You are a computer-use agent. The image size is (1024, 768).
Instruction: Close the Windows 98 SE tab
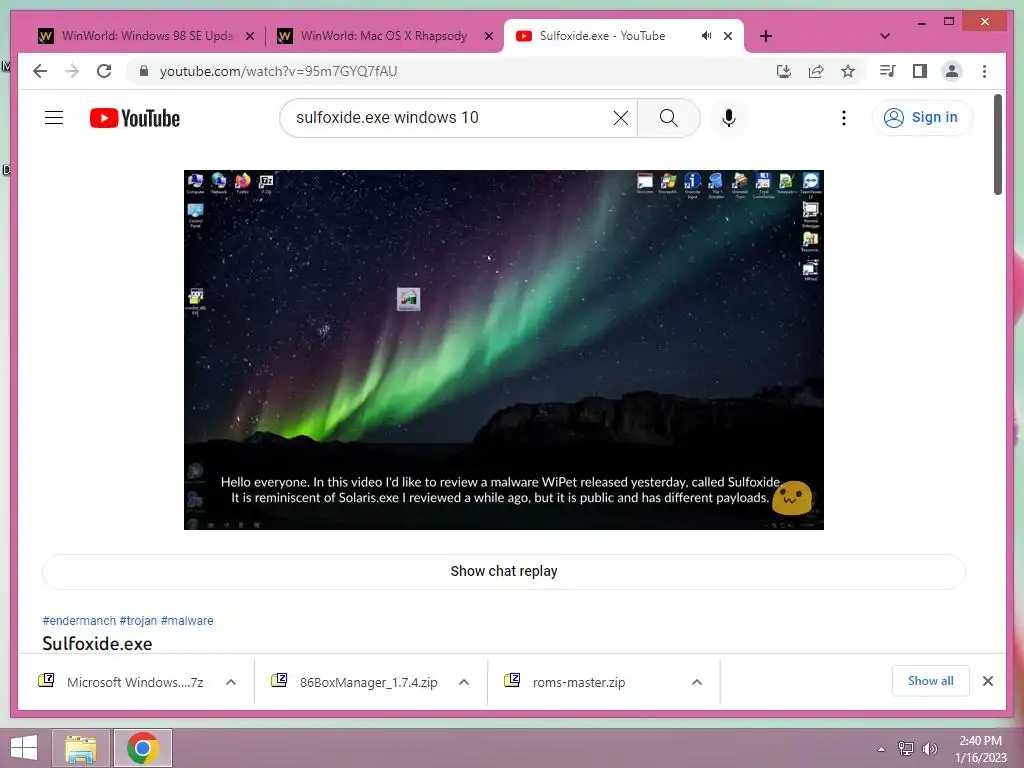pyautogui.click(x=249, y=37)
